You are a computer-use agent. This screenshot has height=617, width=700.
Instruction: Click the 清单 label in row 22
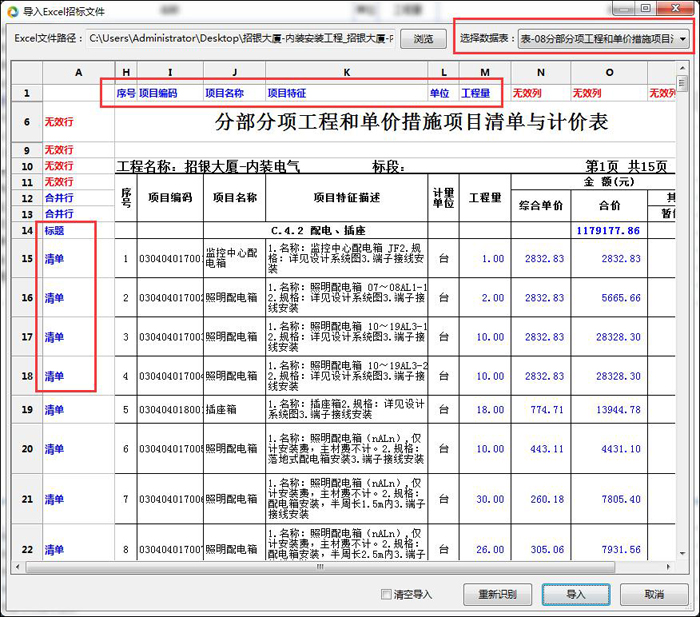coord(54,550)
